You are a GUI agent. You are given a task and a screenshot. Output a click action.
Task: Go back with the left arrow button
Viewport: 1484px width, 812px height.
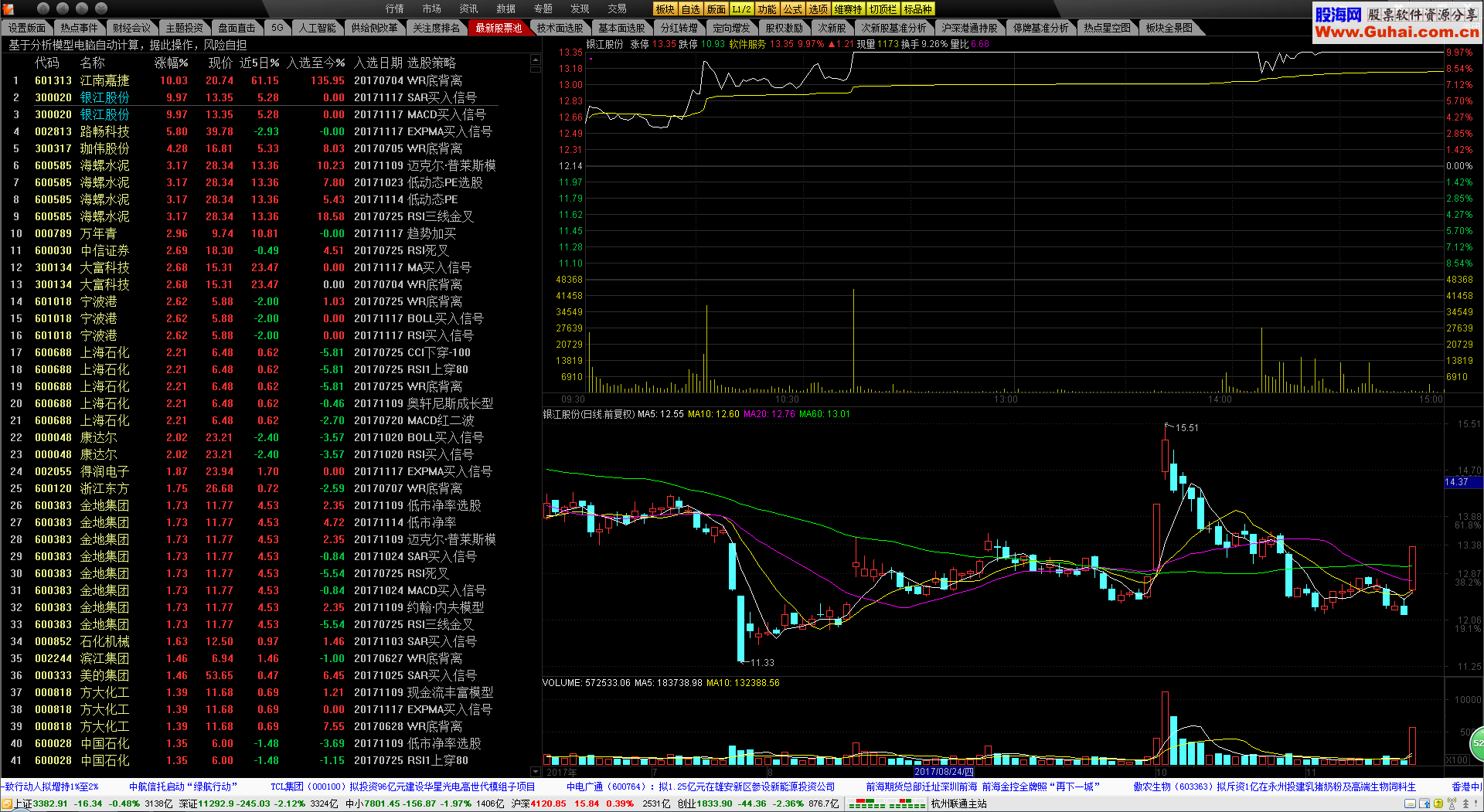(63, 8)
